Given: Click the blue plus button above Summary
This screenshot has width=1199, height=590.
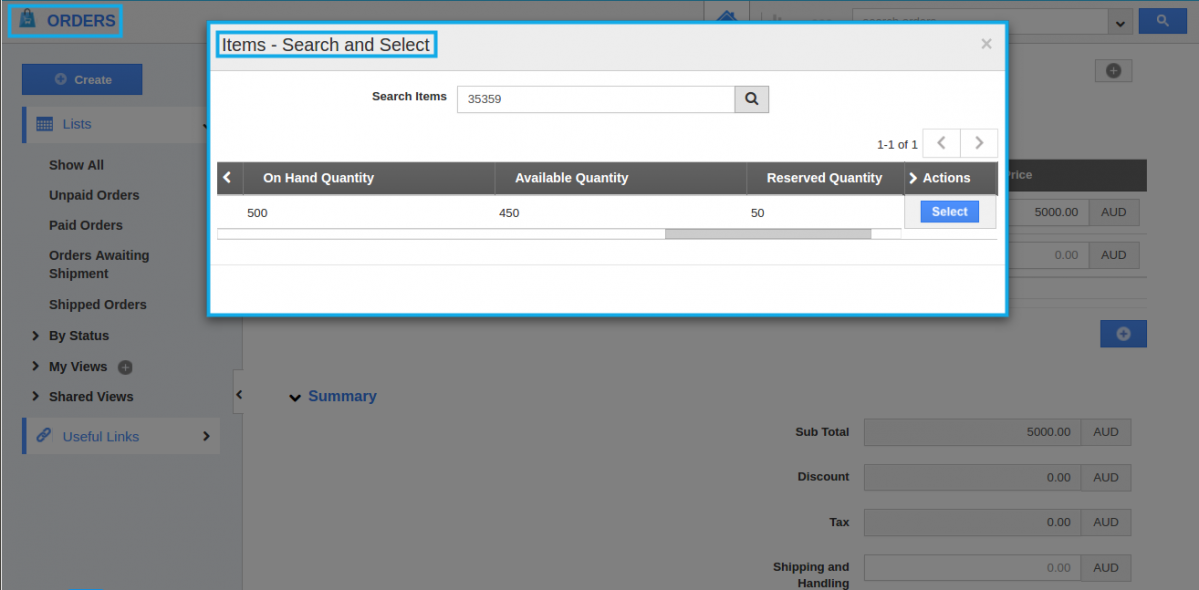Looking at the screenshot, I should [x=1123, y=334].
